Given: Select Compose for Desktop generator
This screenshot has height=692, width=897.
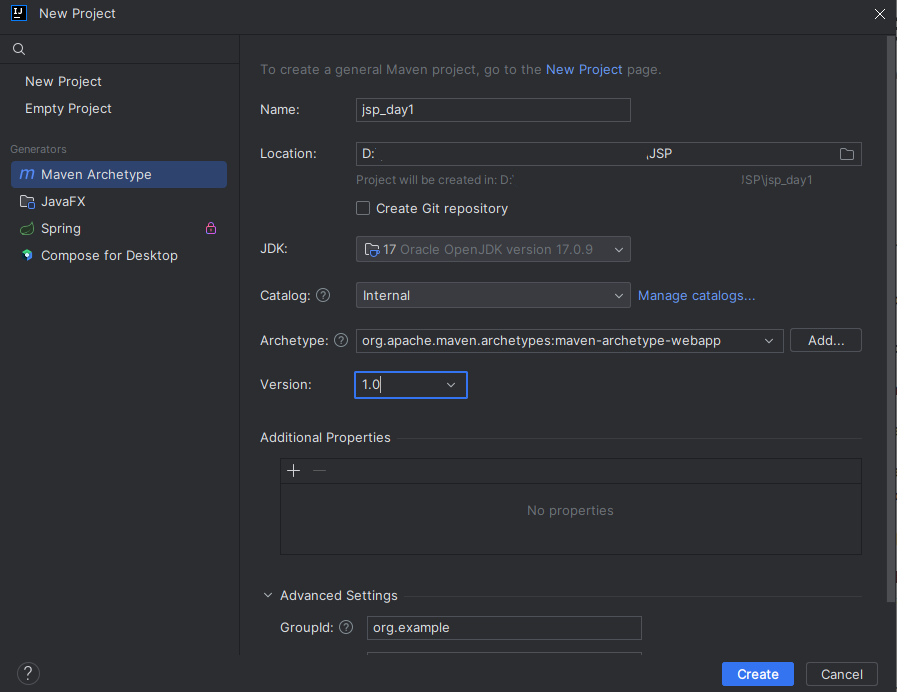Looking at the screenshot, I should tap(119, 256).
